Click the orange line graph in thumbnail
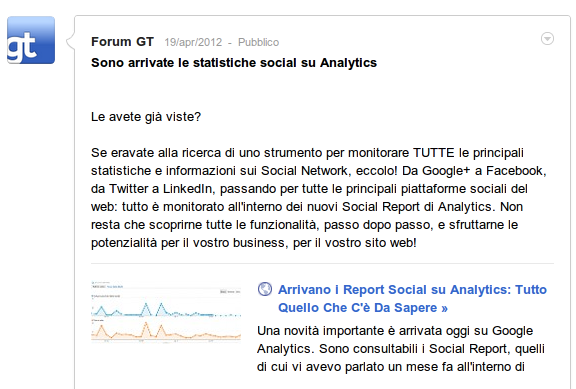This screenshot has width=576, height=389. [166, 331]
